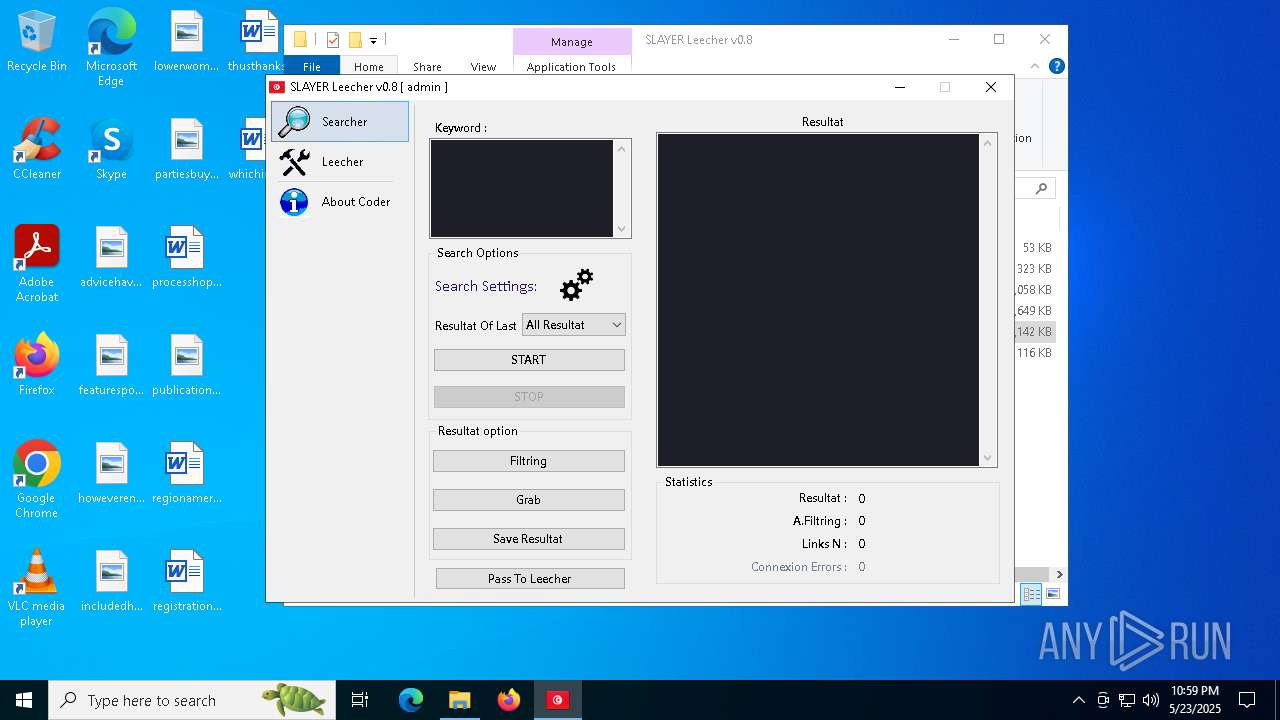
Task: Click inside the Keyword text box
Action: 521,188
